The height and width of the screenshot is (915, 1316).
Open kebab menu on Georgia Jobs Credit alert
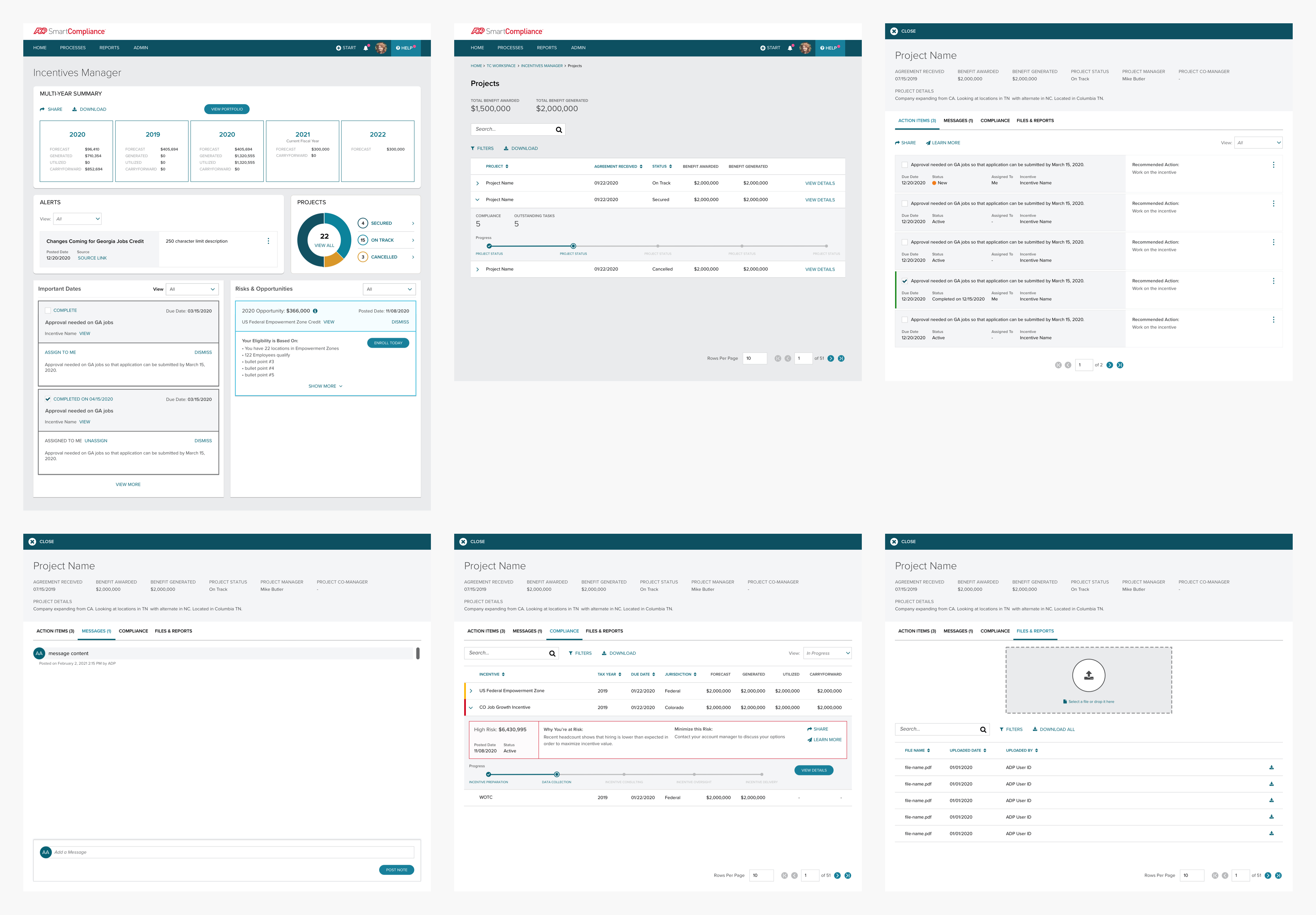coord(268,241)
